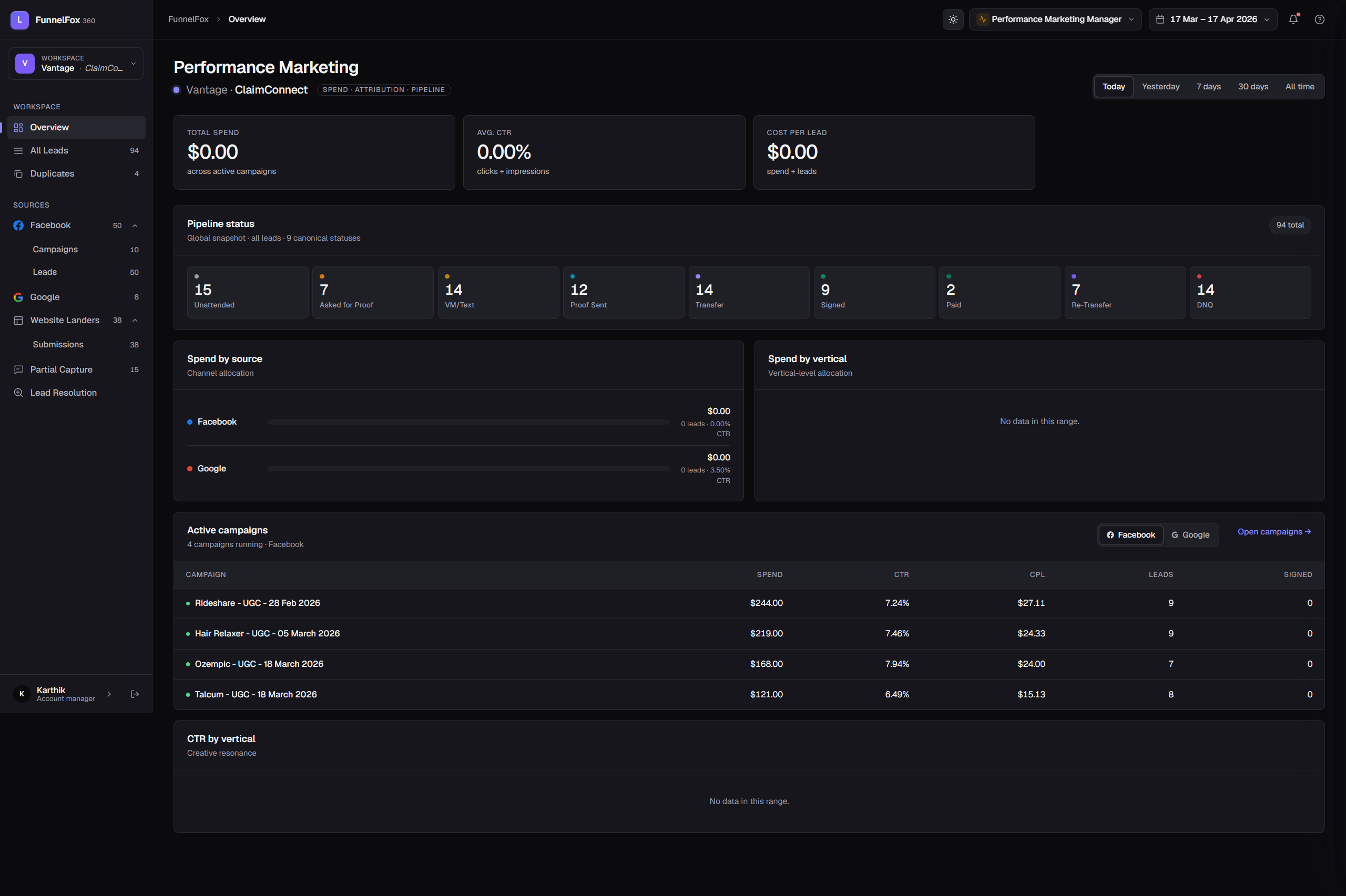Screen dimensions: 1346x896
Task: Click the Google spend progress bar
Action: [x=468, y=469]
